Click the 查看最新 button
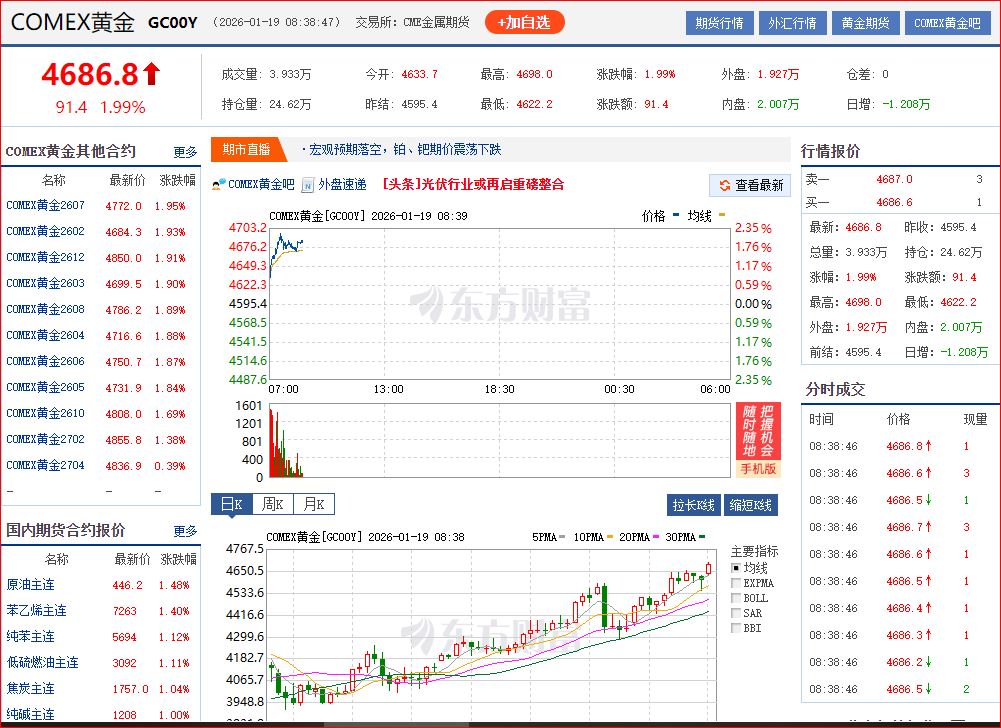The width and height of the screenshot is (1001, 728). click(750, 185)
